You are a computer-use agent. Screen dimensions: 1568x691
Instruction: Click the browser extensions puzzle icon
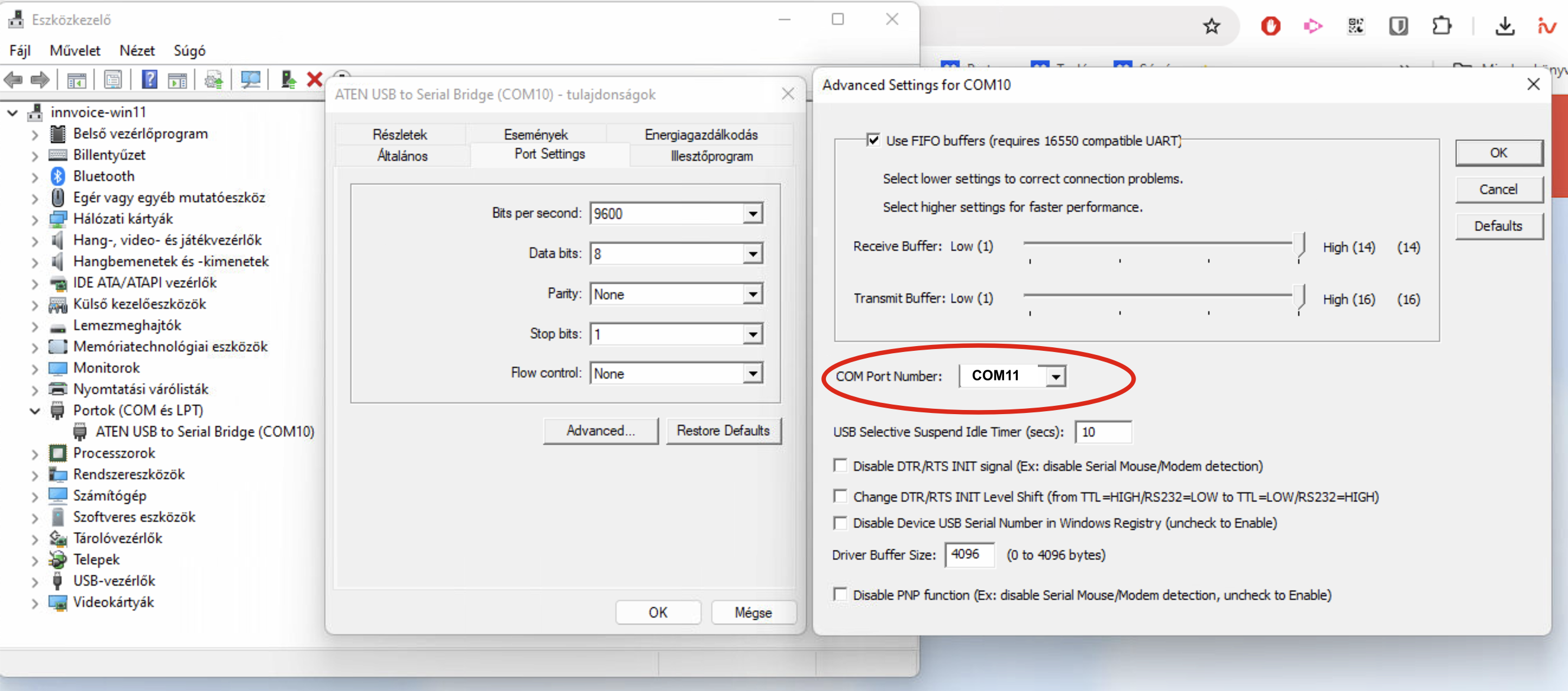[1441, 26]
